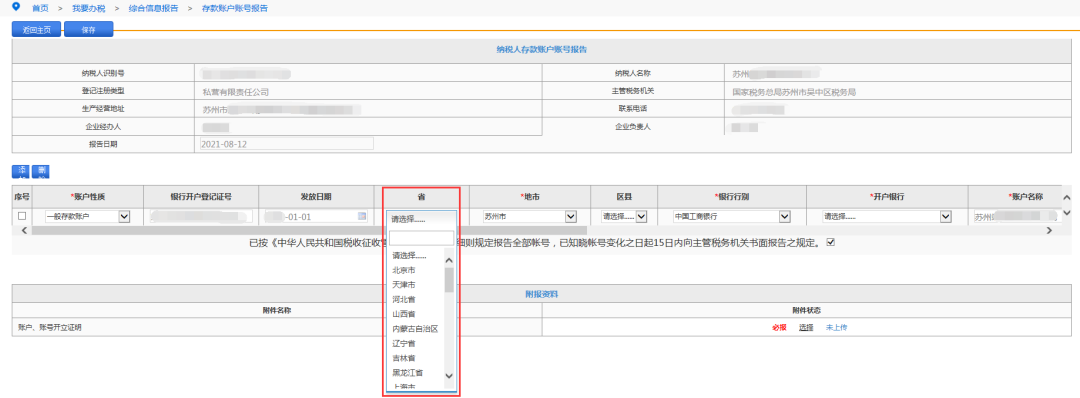Click the 返回主页 button
Image resolution: width=1080 pixels, height=398 pixels.
(x=37, y=30)
